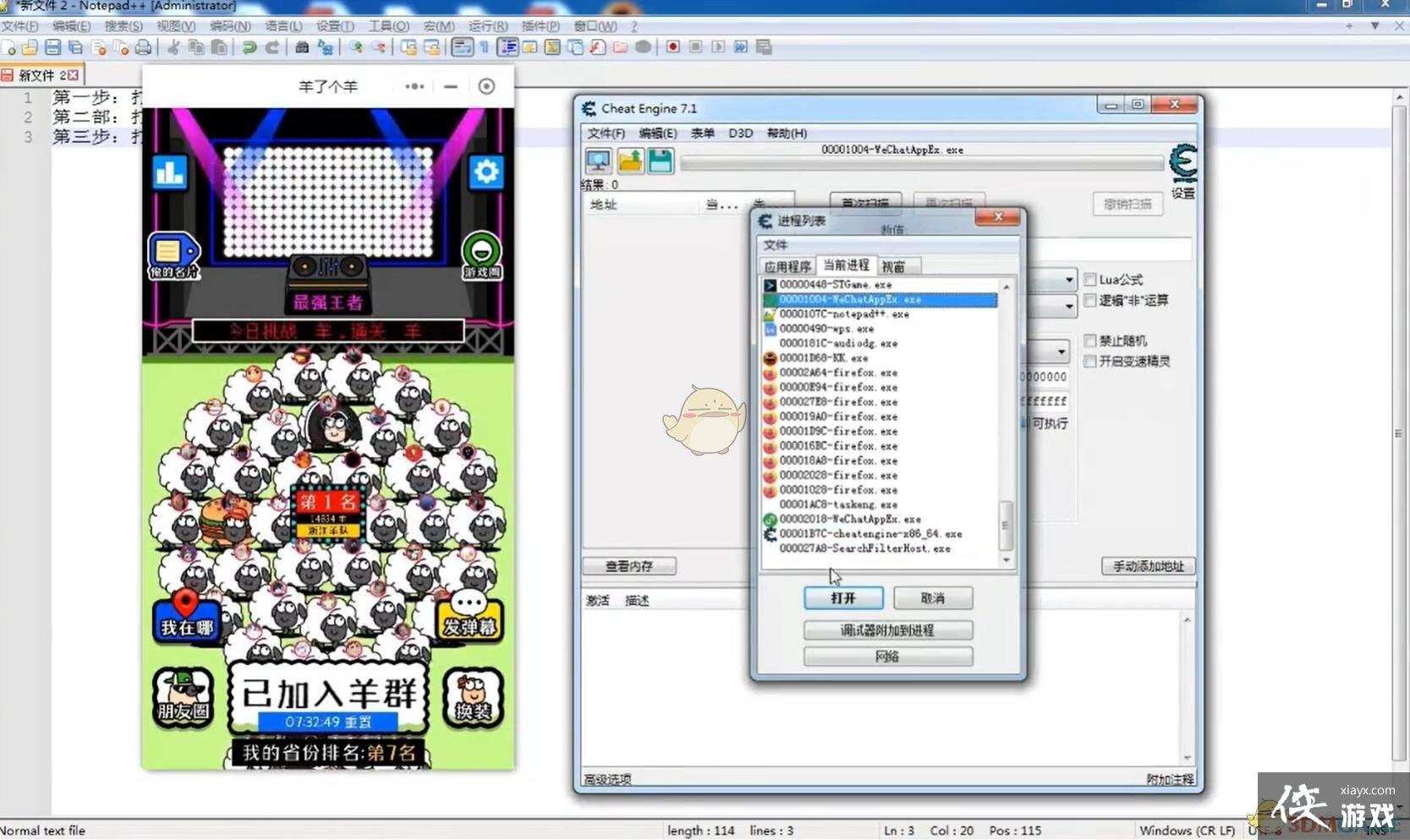This screenshot has height=840, width=1410.
Task: Click the 调试器附加到进程 button
Action: click(887, 630)
